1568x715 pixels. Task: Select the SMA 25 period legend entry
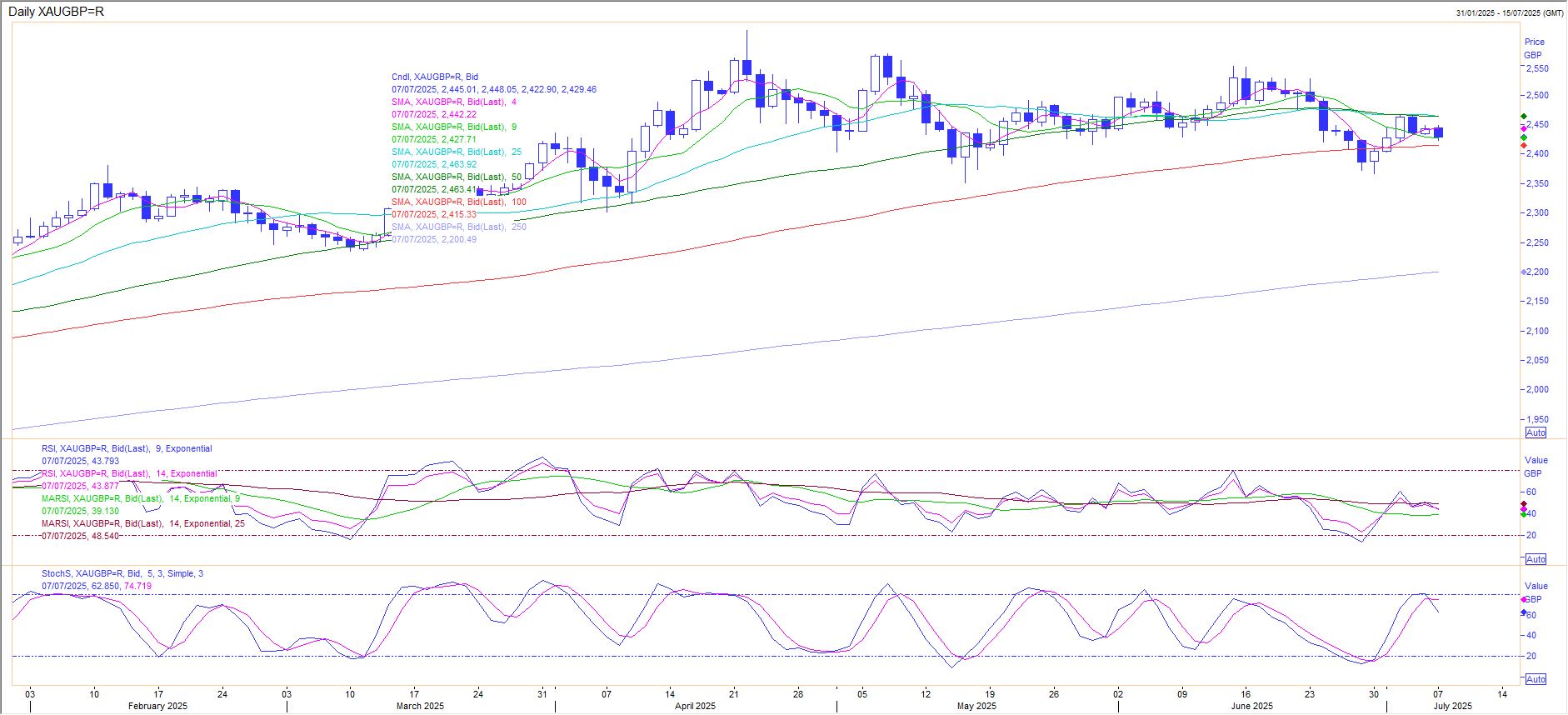tap(457, 152)
